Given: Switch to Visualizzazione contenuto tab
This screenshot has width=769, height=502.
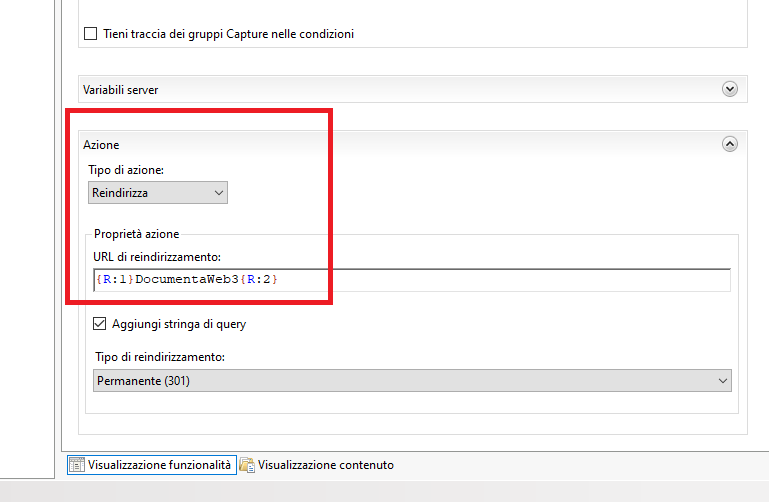Looking at the screenshot, I should (317, 465).
